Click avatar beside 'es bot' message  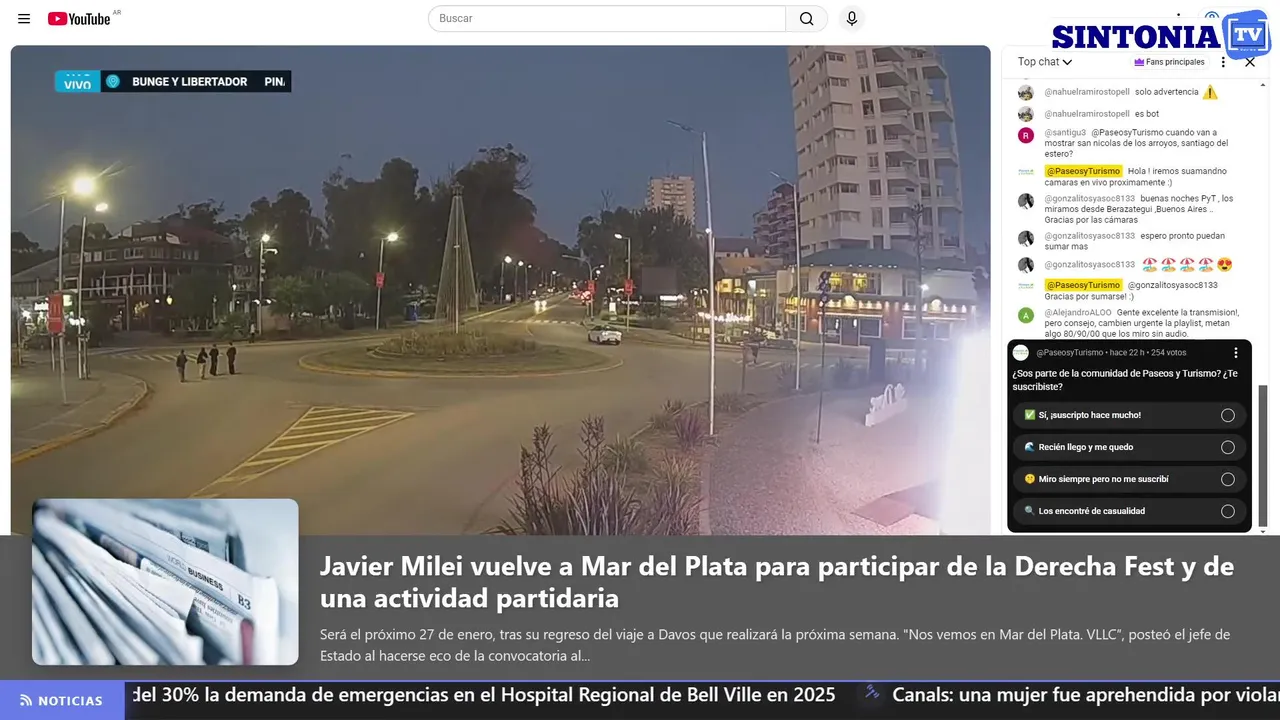pyautogui.click(x=1026, y=114)
